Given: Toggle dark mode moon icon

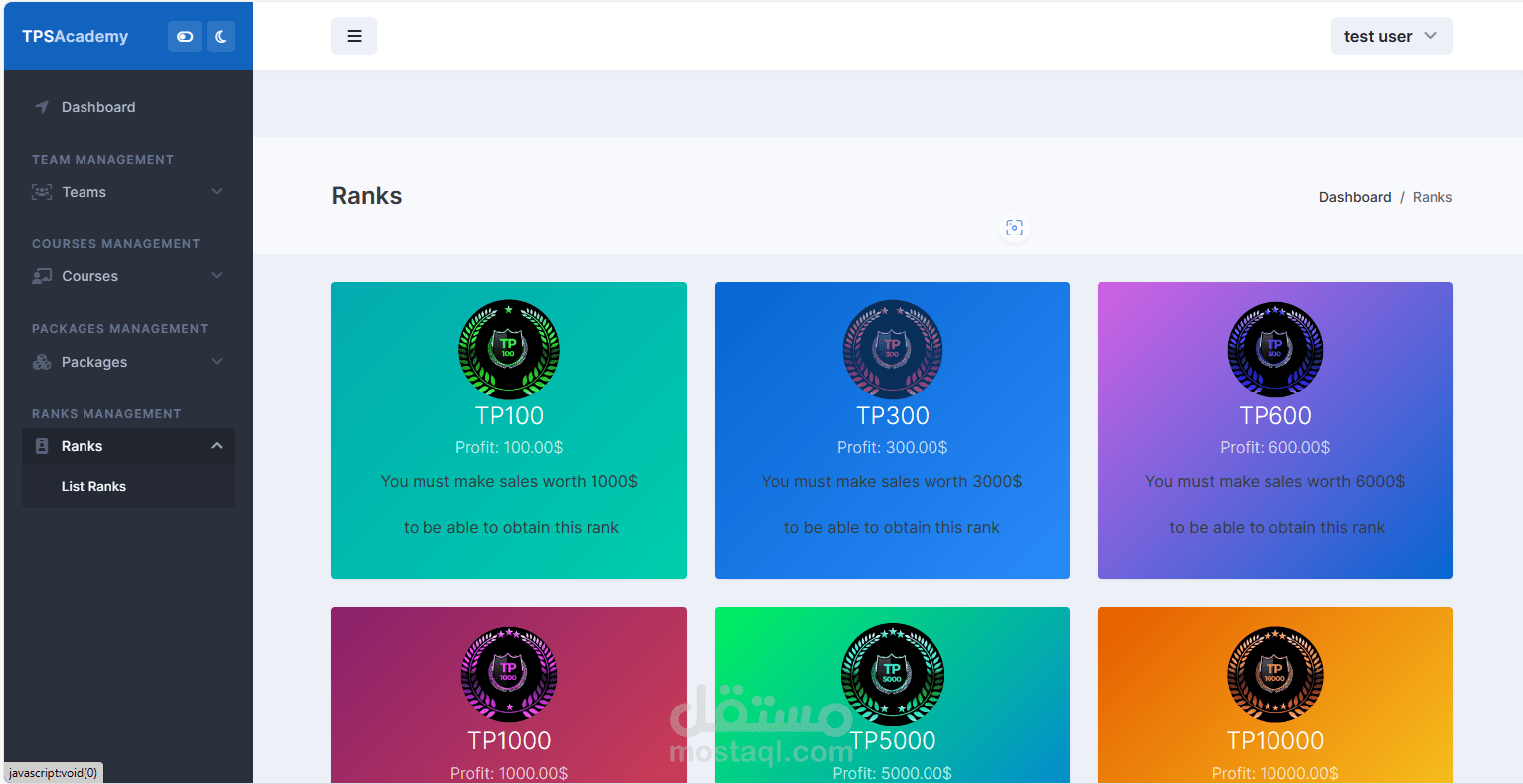Looking at the screenshot, I should coord(221,37).
